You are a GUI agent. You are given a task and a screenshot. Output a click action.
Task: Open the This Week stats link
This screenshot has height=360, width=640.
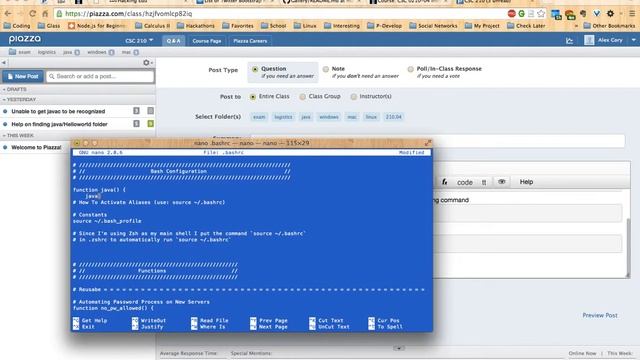pyautogui.click(x=620, y=353)
